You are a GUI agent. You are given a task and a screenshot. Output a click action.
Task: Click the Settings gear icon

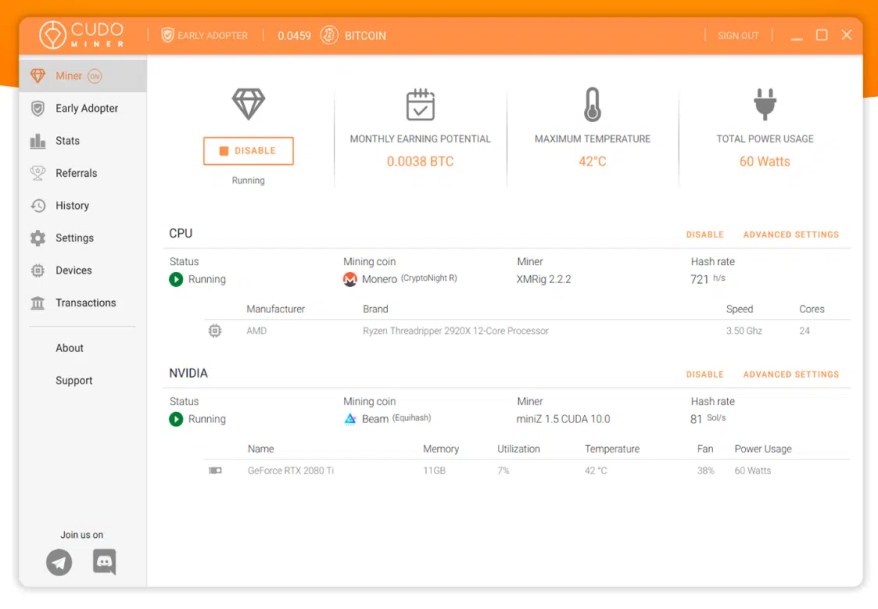(x=38, y=238)
